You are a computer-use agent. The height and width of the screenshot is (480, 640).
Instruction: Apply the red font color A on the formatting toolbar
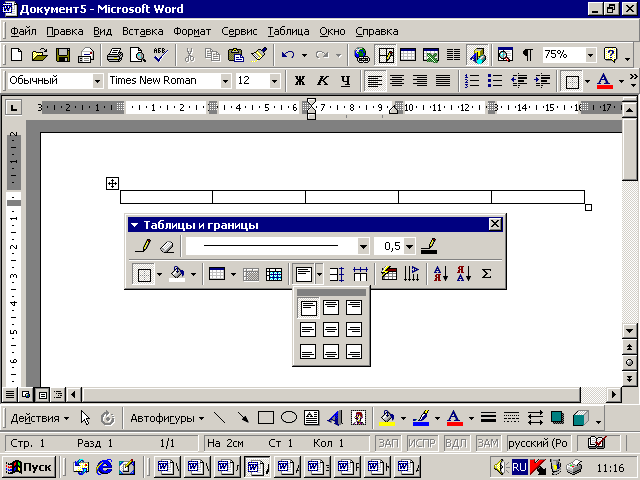604,81
